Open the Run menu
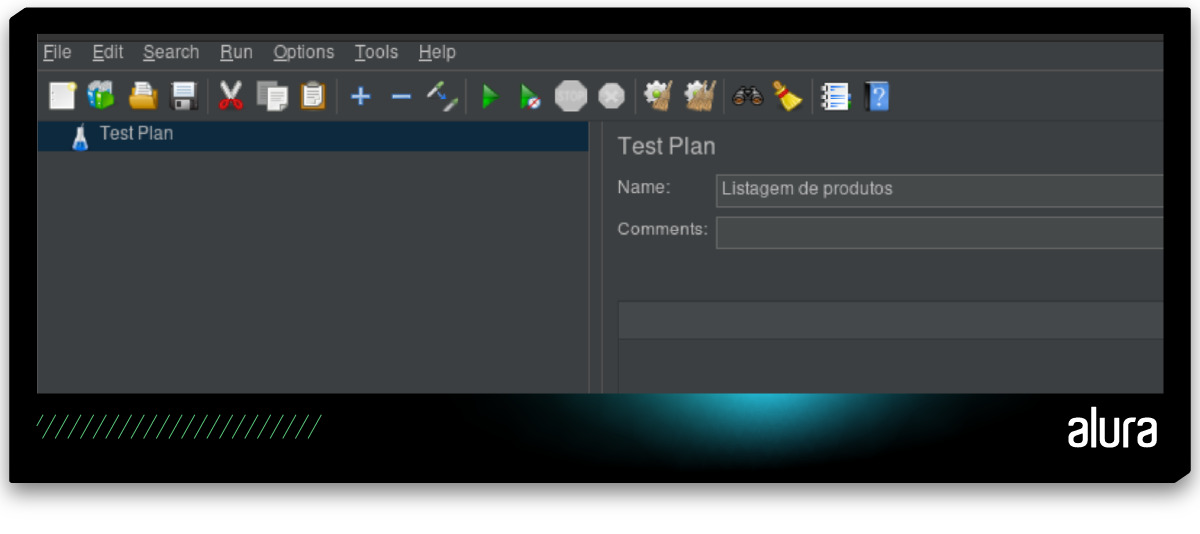The height and width of the screenshot is (534, 1200). pyautogui.click(x=237, y=52)
